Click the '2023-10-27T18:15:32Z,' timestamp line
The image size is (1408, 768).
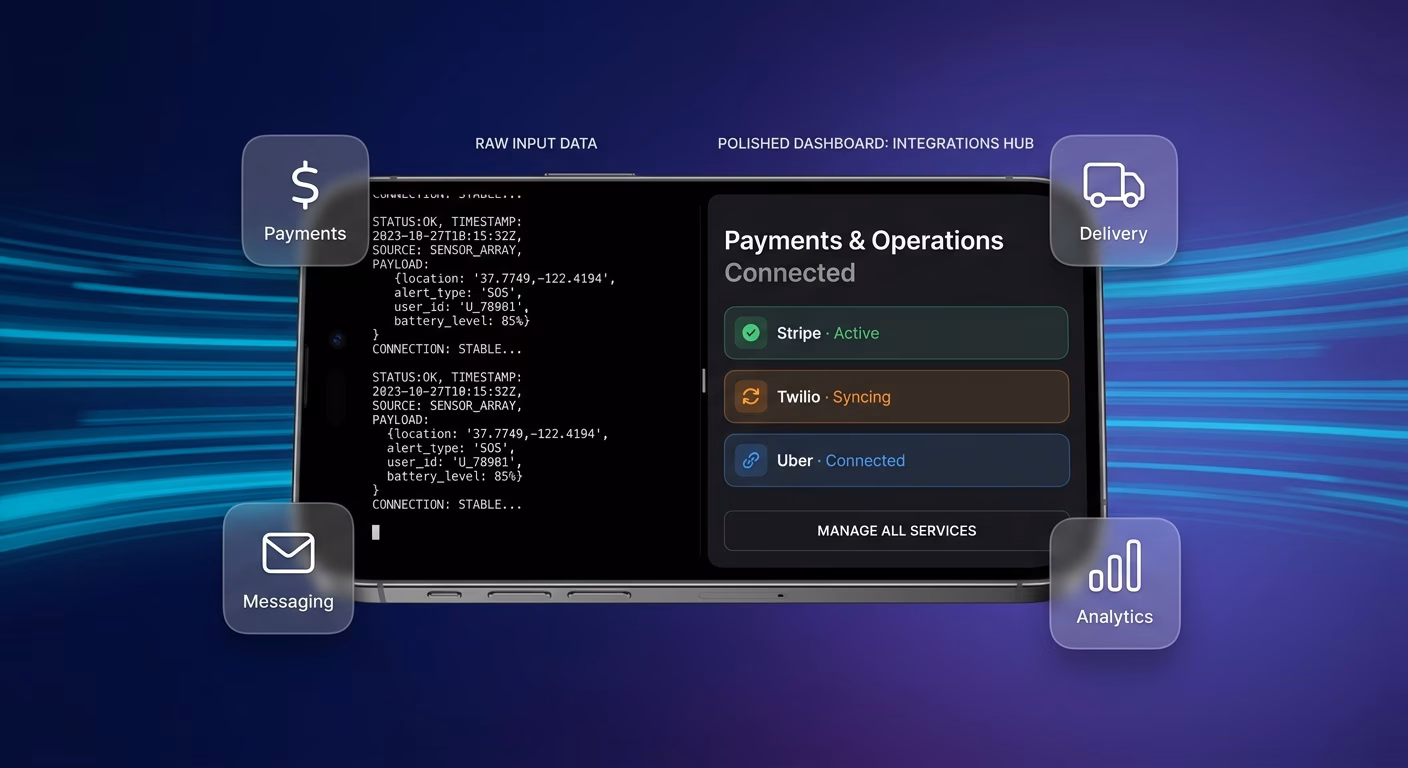pos(447,236)
